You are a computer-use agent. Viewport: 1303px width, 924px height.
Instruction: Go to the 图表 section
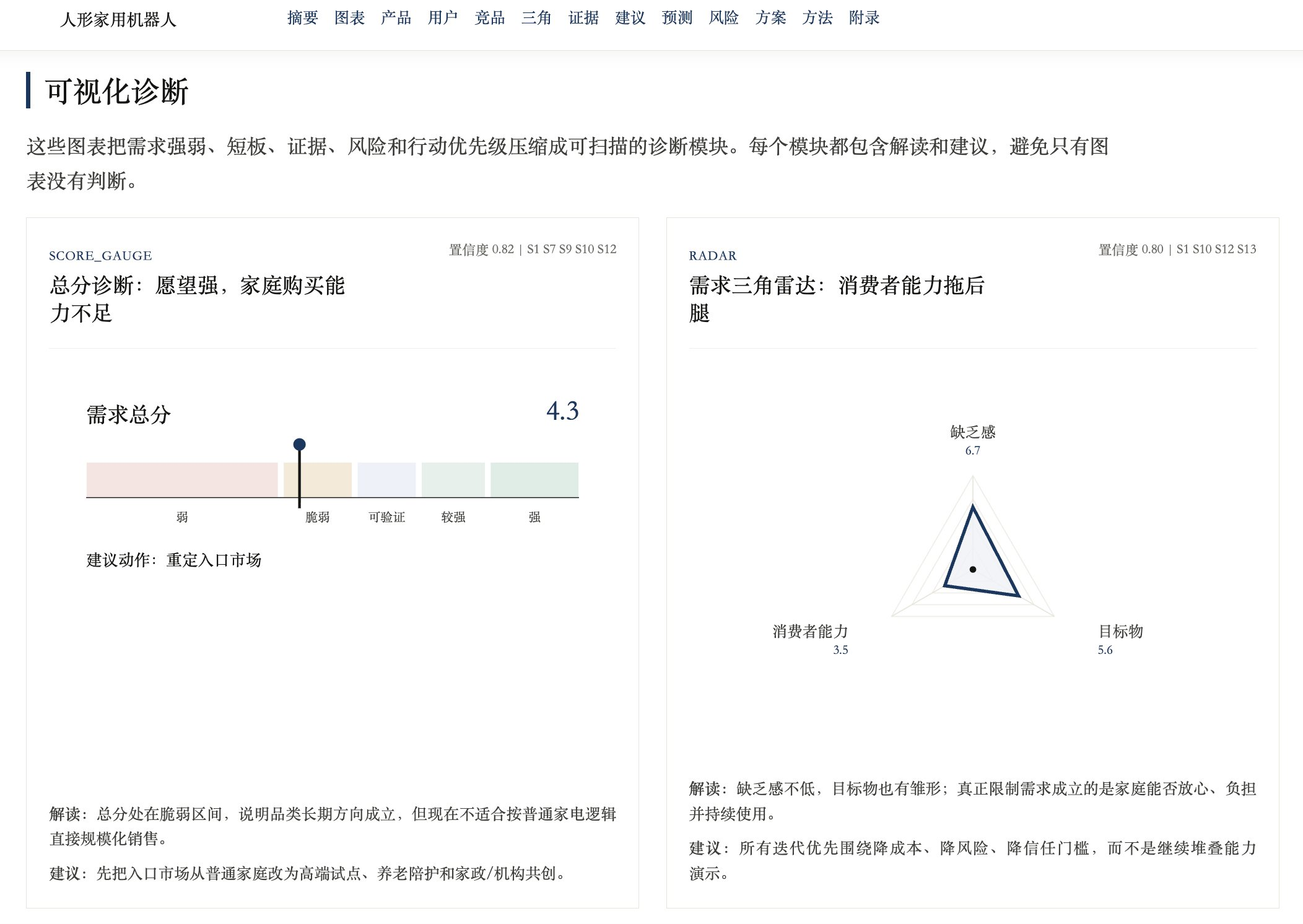click(x=349, y=18)
